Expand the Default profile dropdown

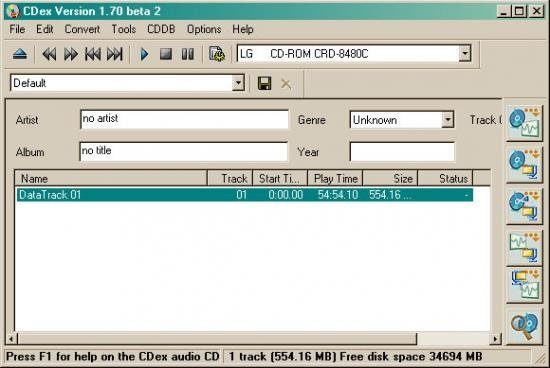click(238, 83)
